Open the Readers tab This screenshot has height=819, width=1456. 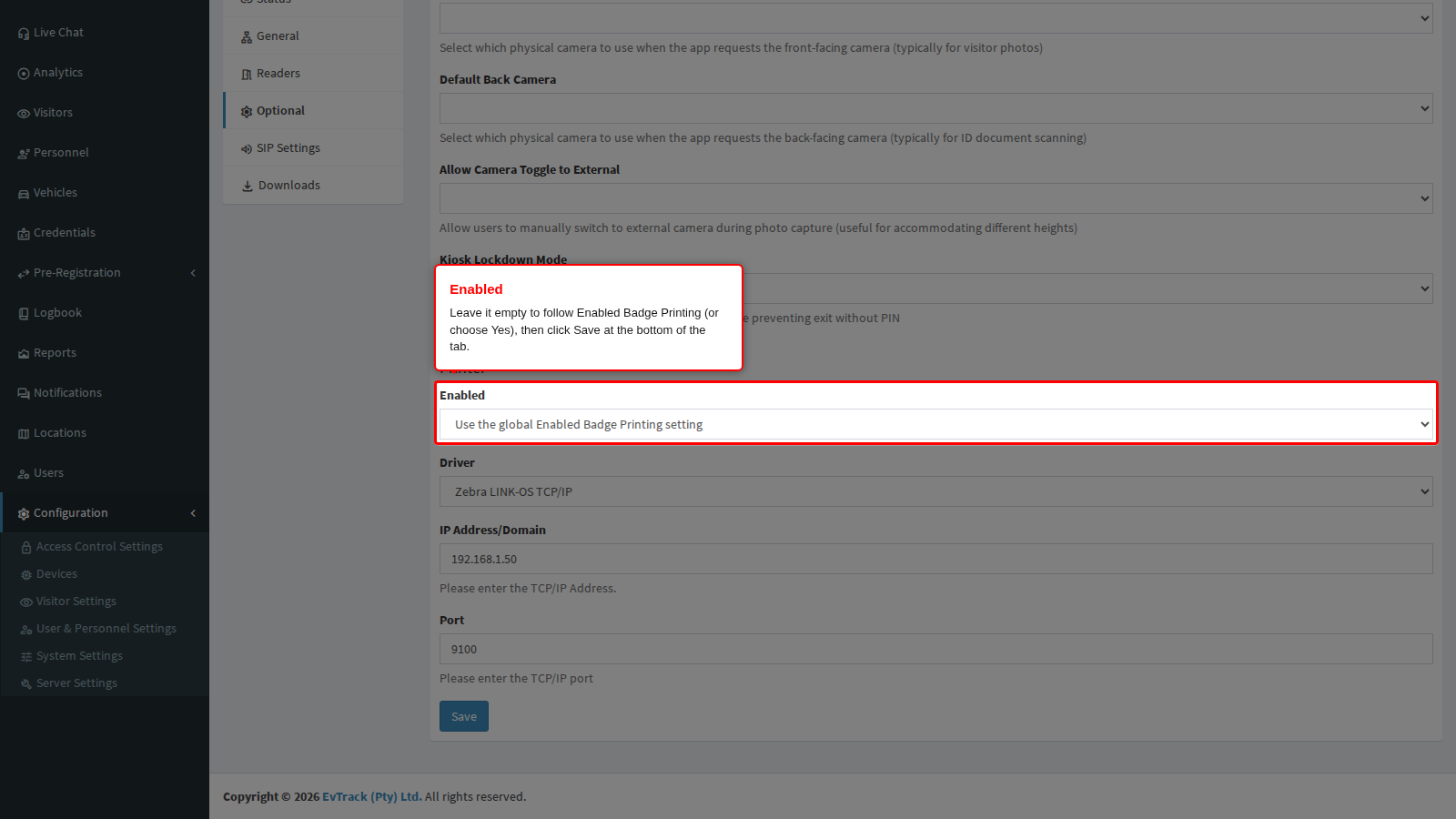pos(313,74)
